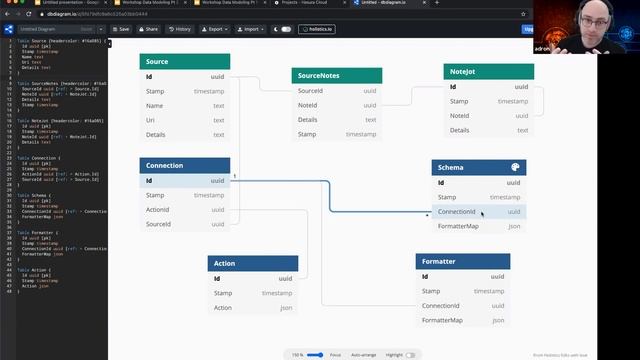Click the Uri row in Source table

coord(184,120)
